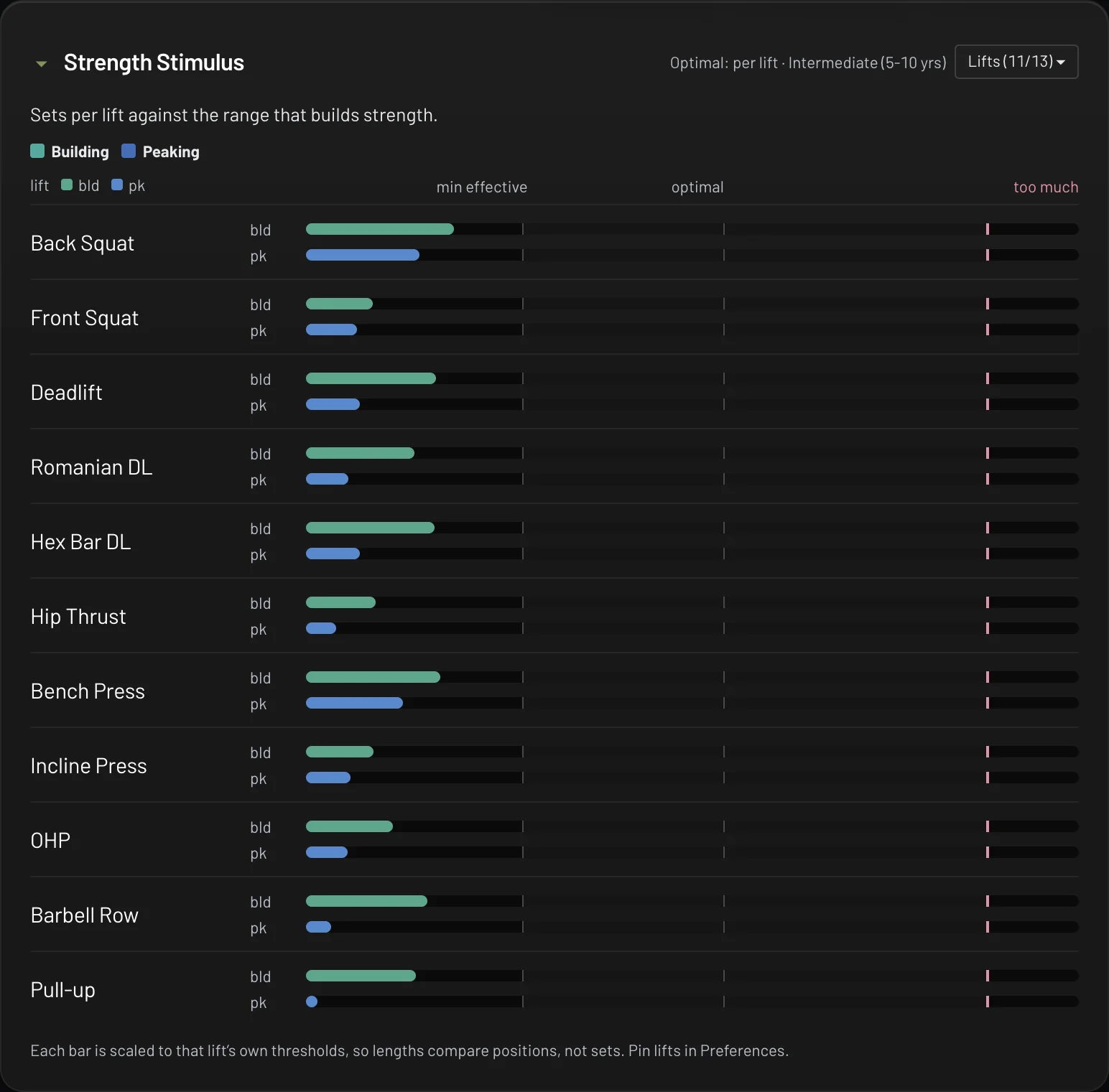Toggle the Peaking legend filter
The image size is (1109, 1092).
pyautogui.click(x=161, y=151)
